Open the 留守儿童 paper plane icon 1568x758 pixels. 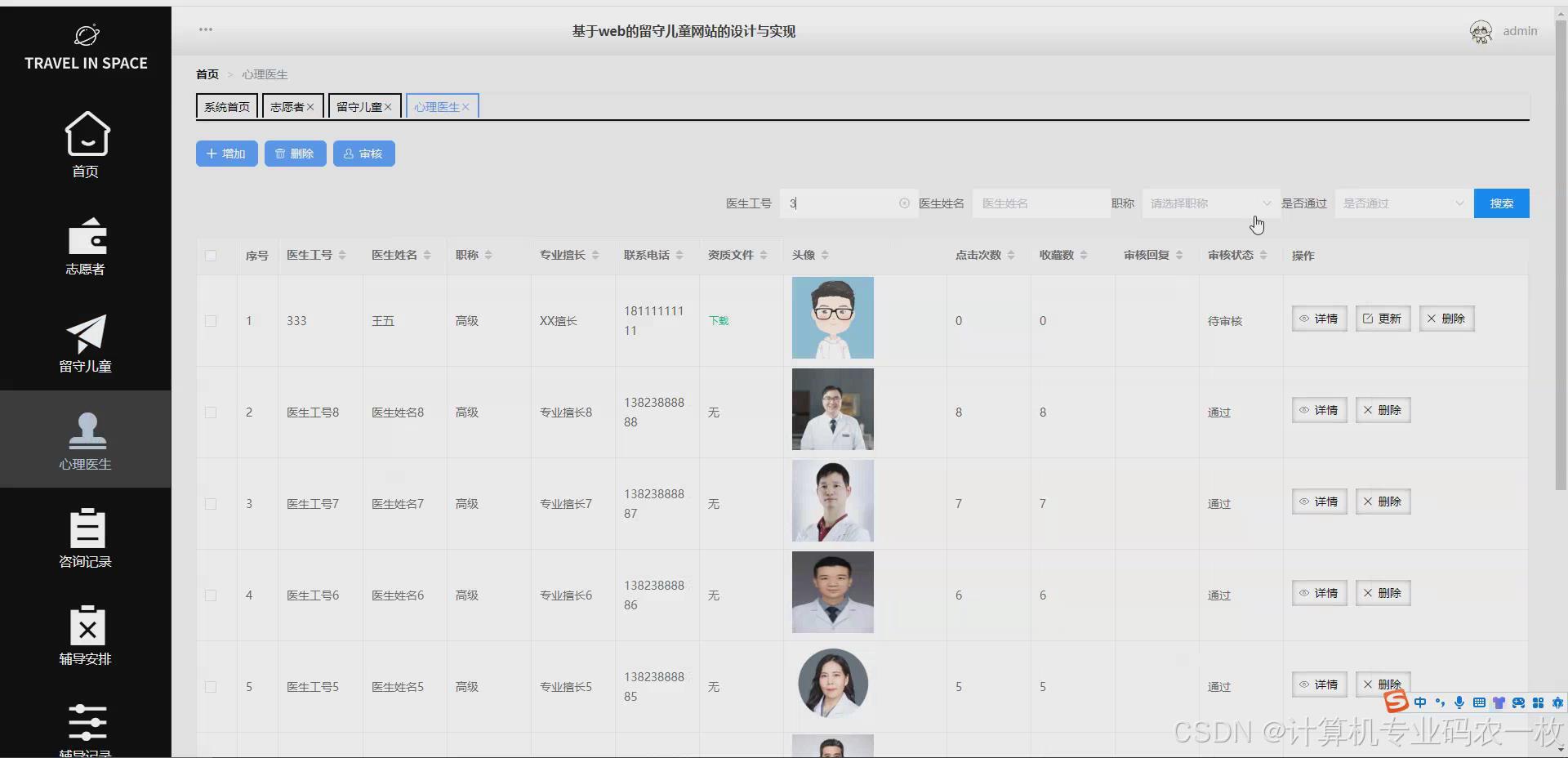coord(87,333)
